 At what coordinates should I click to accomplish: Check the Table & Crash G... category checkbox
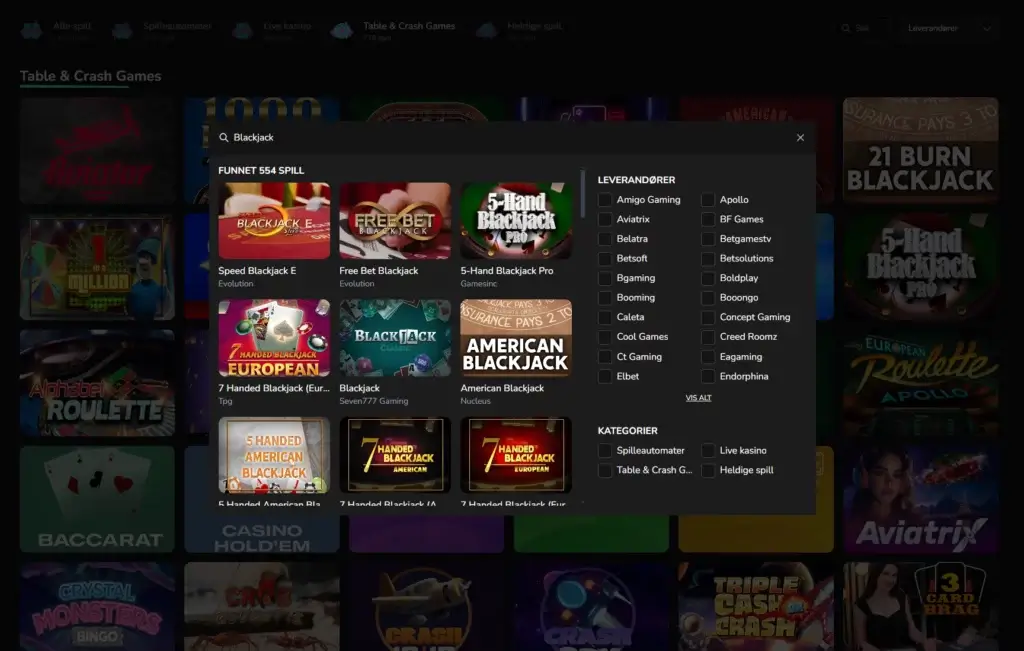[605, 470]
